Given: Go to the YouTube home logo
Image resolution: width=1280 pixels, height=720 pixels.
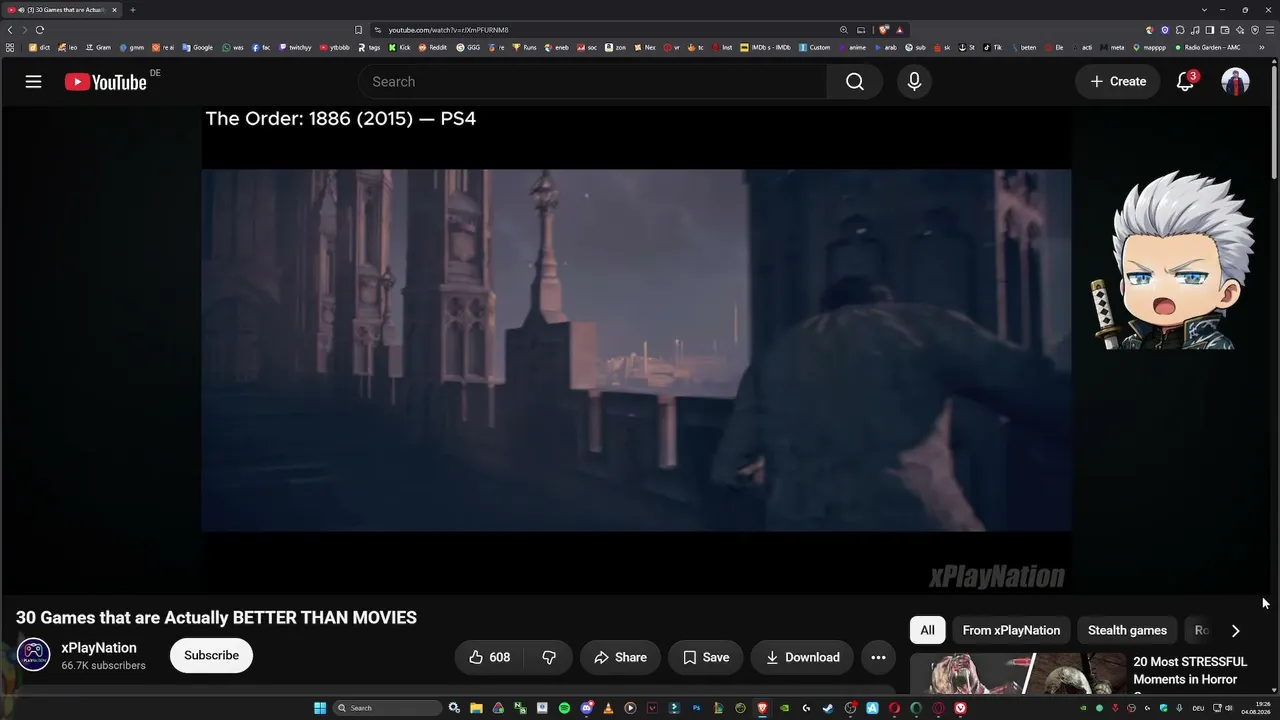Looking at the screenshot, I should [x=106, y=82].
